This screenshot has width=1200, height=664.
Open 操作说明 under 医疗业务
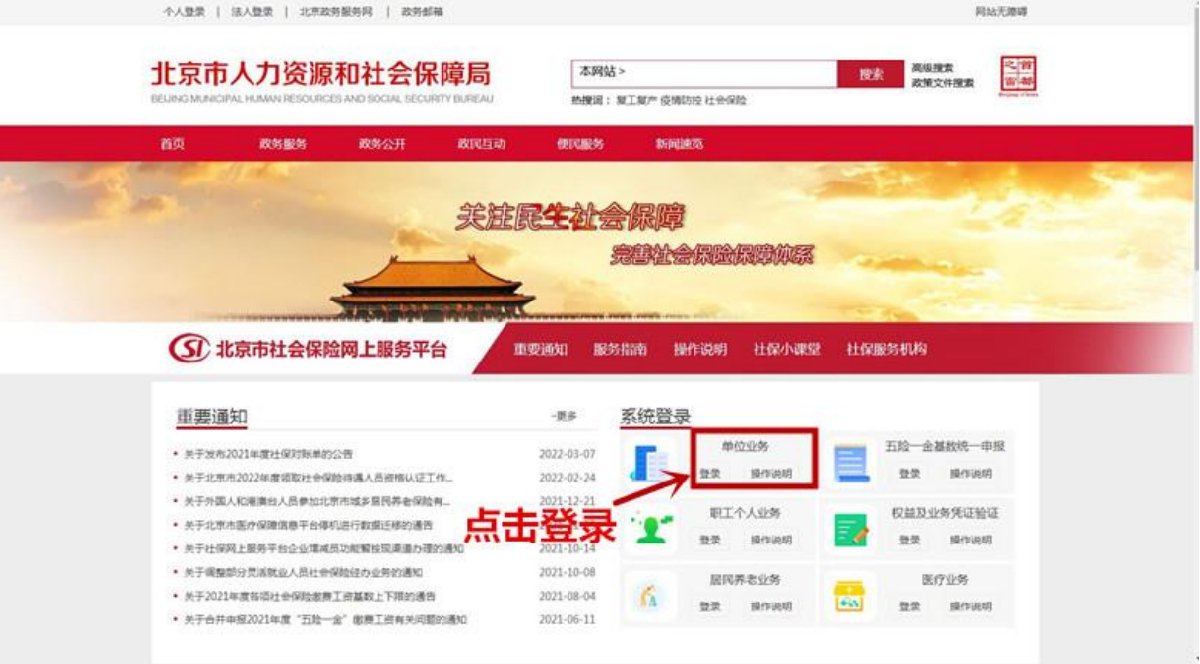(x=970, y=607)
